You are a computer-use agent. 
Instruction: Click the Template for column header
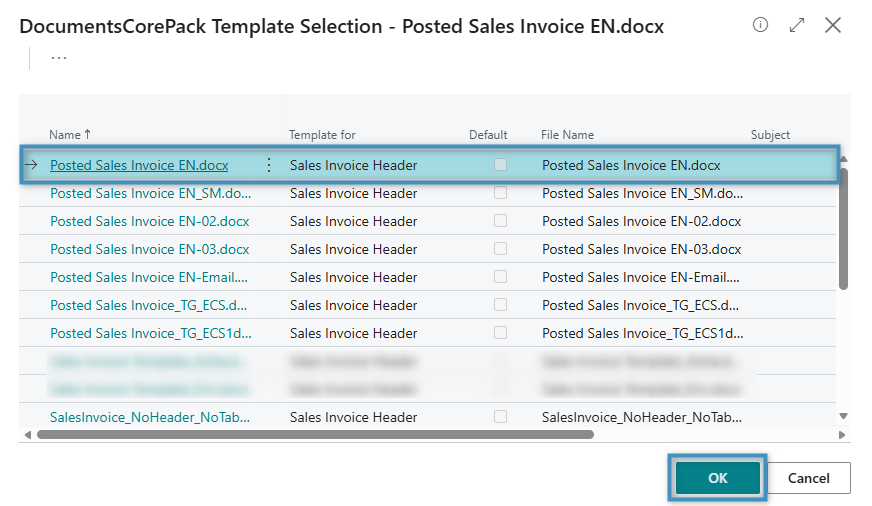[322, 135]
